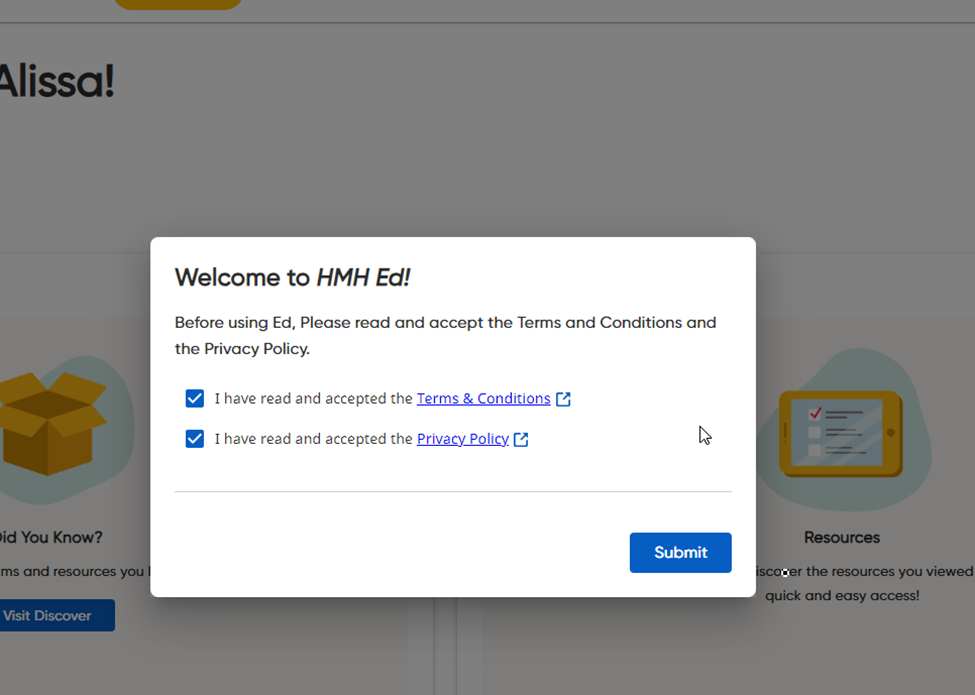Image resolution: width=975 pixels, height=695 pixels.
Task: Open the Privacy Policy link
Action: (x=463, y=439)
